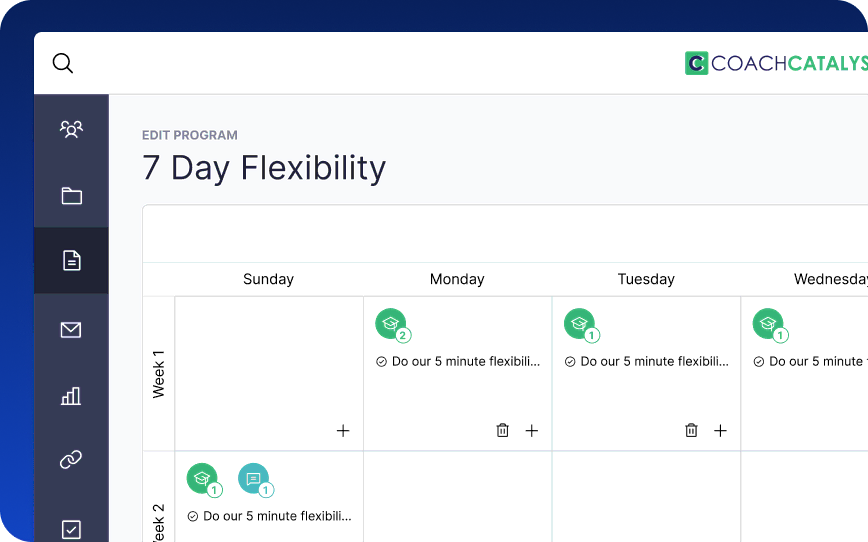The width and height of the screenshot is (868, 542).
Task: Open the bar chart reports icon
Action: [x=71, y=396]
